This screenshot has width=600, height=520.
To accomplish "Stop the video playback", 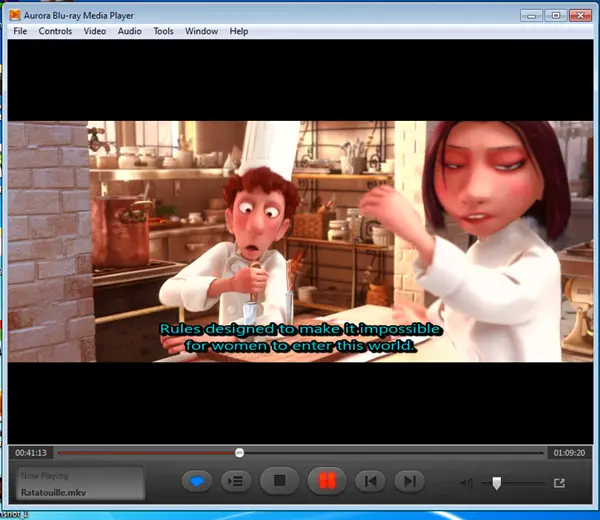I will click(x=280, y=482).
